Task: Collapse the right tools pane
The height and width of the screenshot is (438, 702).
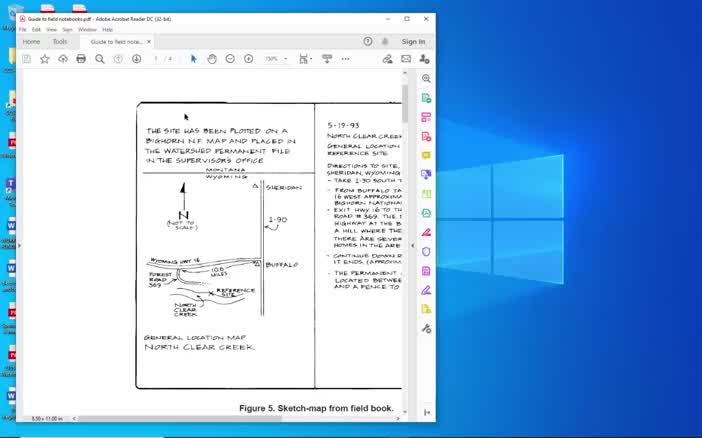Action: point(426,412)
